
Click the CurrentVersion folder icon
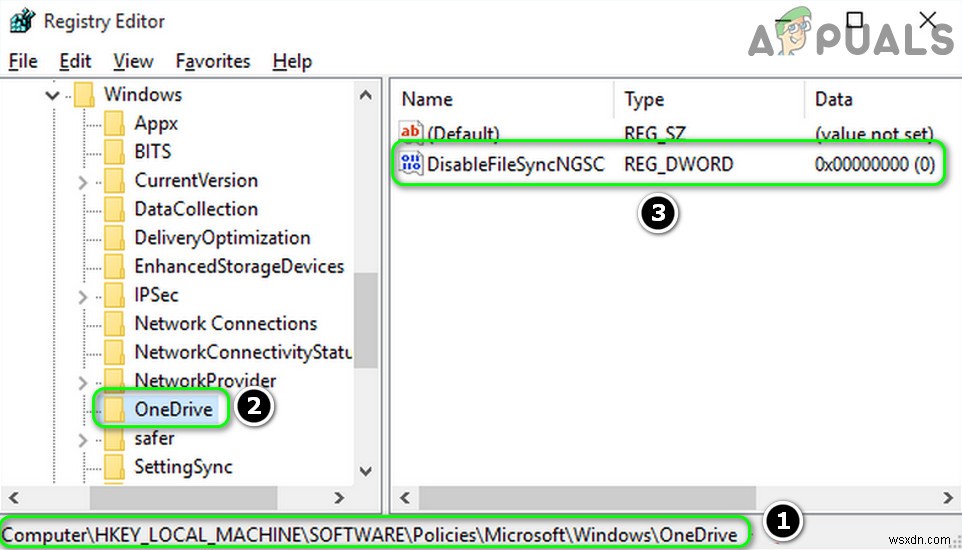coord(114,180)
